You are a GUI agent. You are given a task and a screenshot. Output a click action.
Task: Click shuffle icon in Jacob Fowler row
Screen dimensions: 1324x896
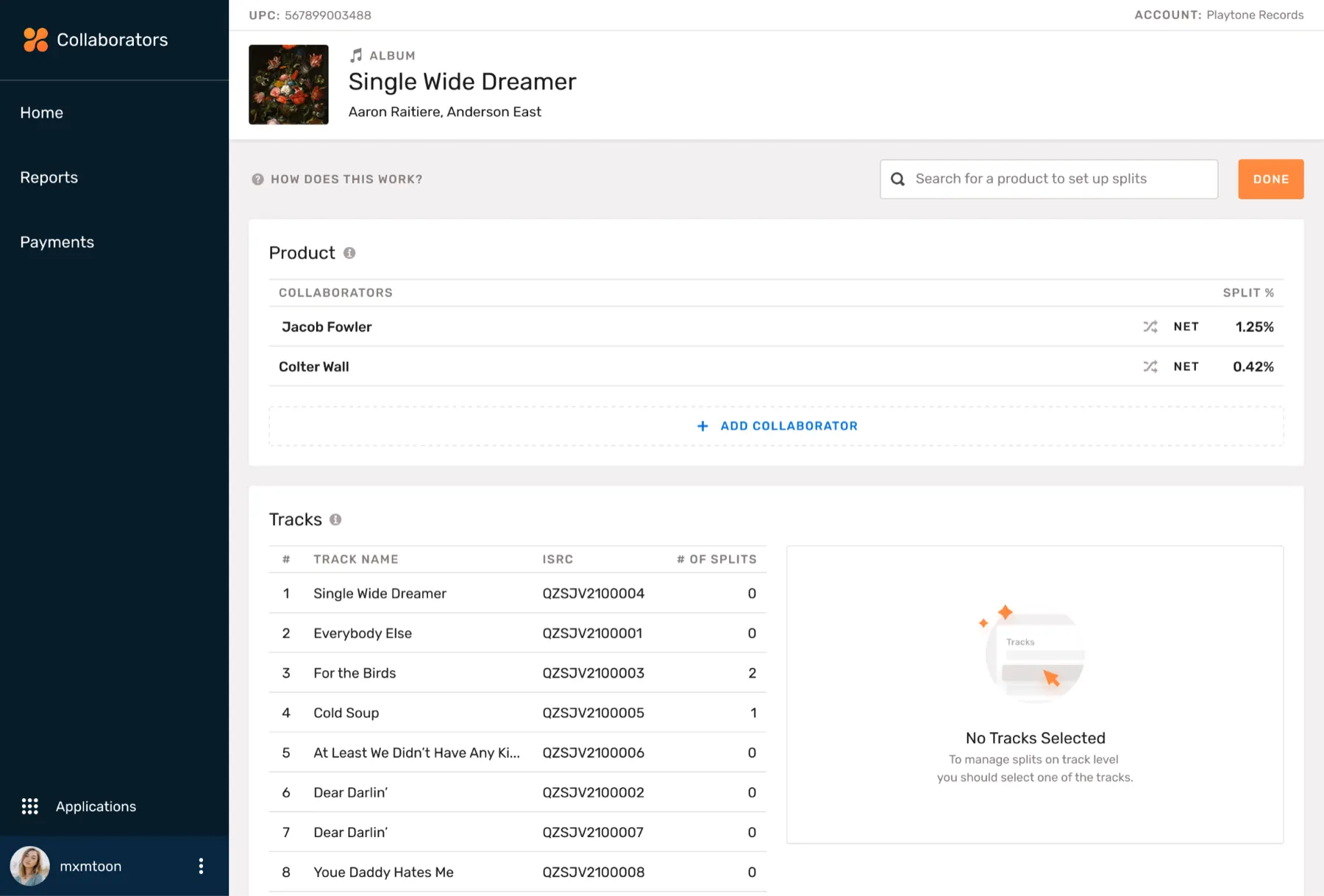click(x=1150, y=327)
